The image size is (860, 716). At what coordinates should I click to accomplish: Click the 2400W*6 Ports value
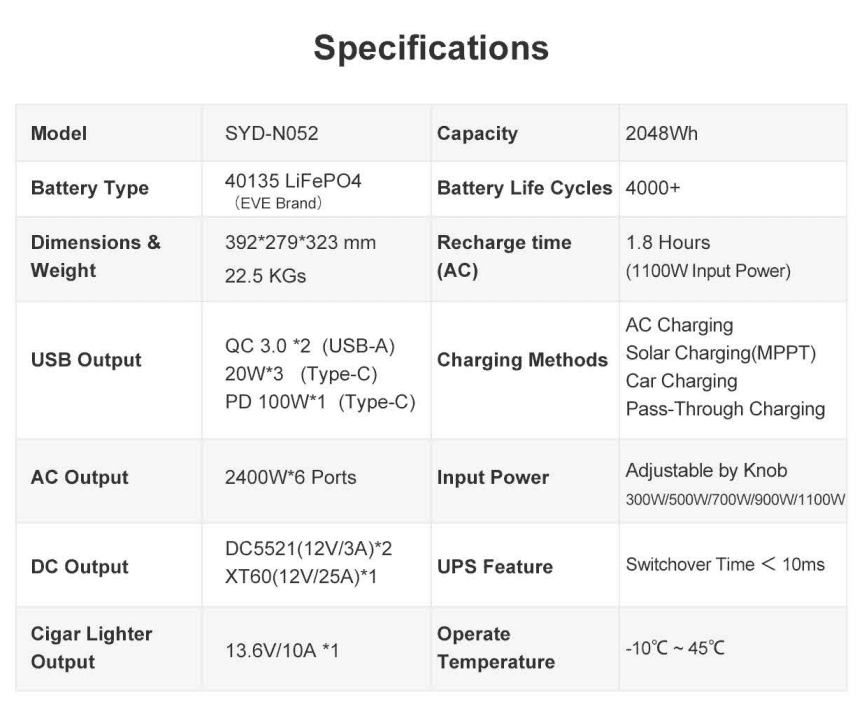(290, 477)
